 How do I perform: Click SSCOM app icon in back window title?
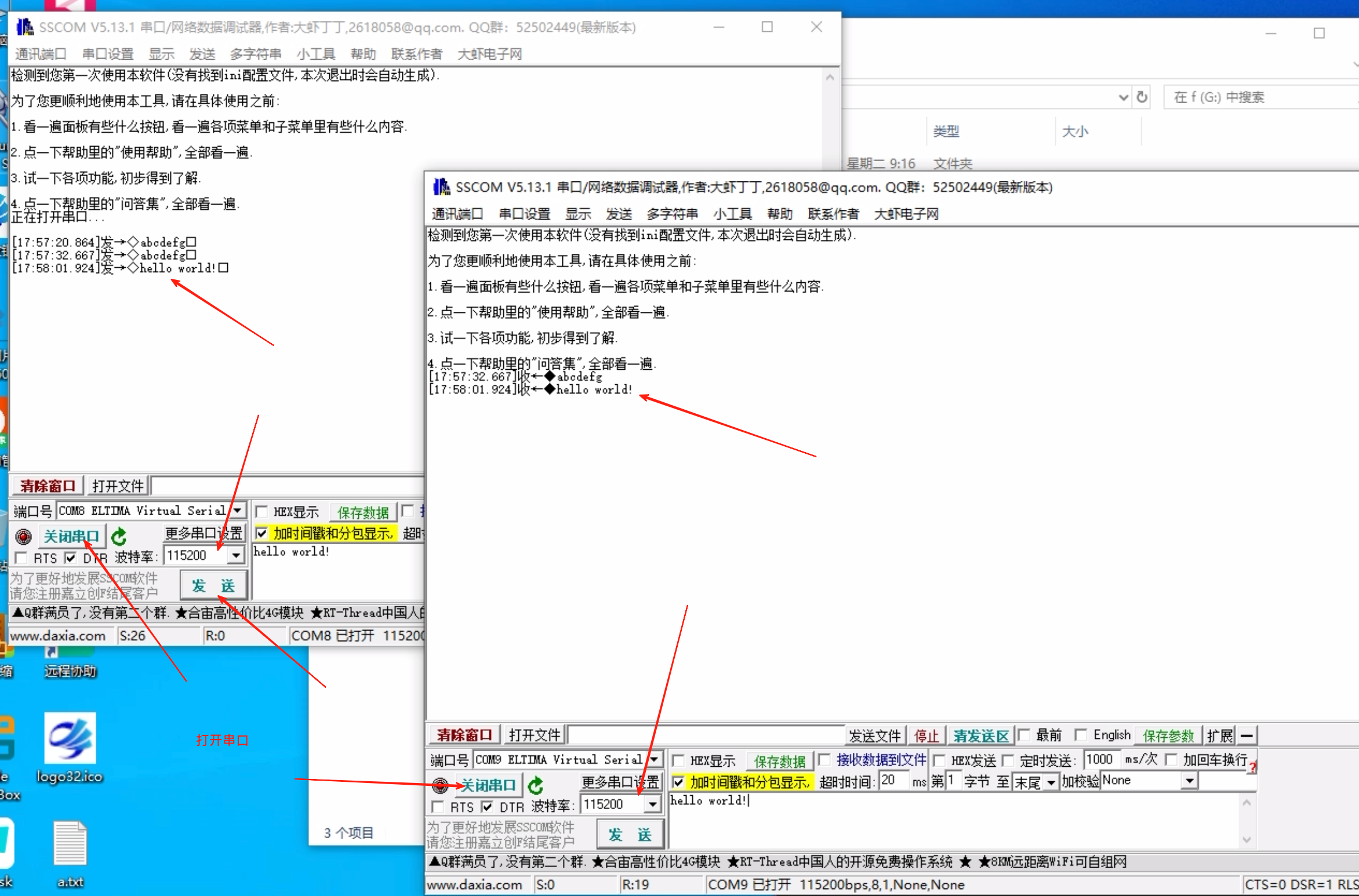click(x=24, y=27)
